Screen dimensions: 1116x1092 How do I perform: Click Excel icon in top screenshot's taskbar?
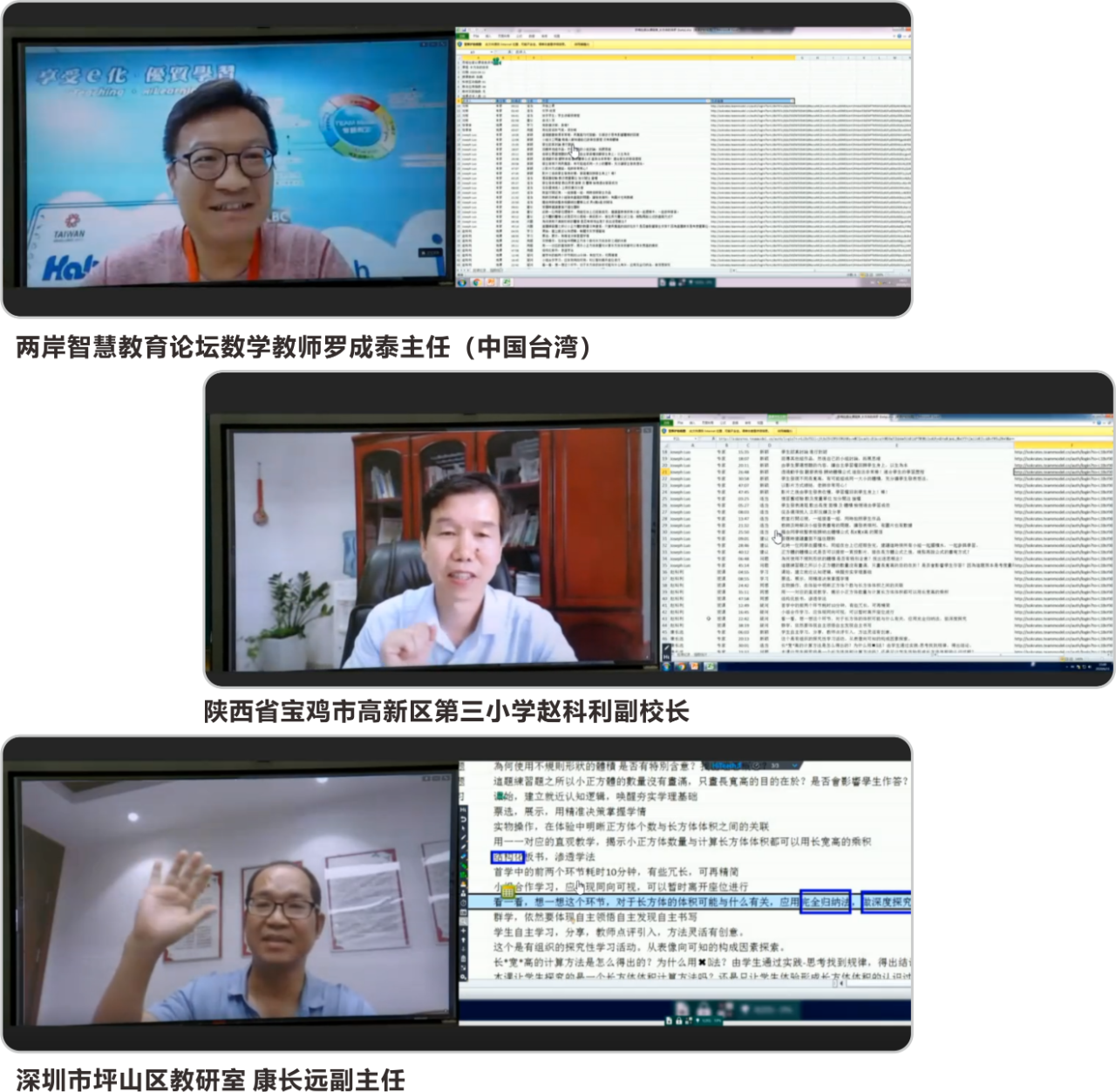[x=506, y=283]
